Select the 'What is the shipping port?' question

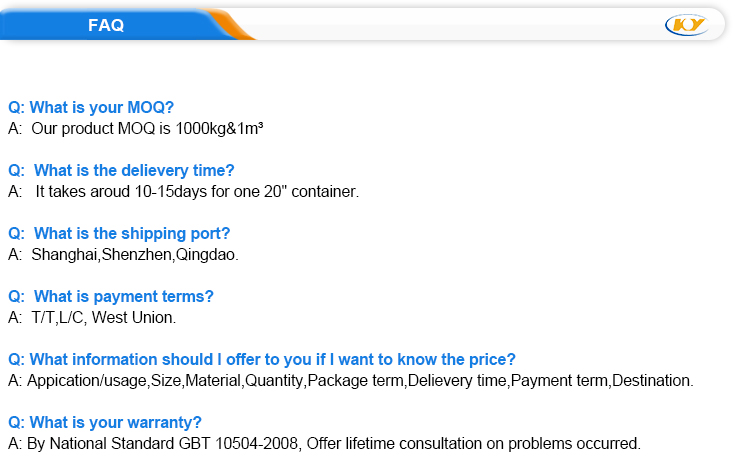119,234
